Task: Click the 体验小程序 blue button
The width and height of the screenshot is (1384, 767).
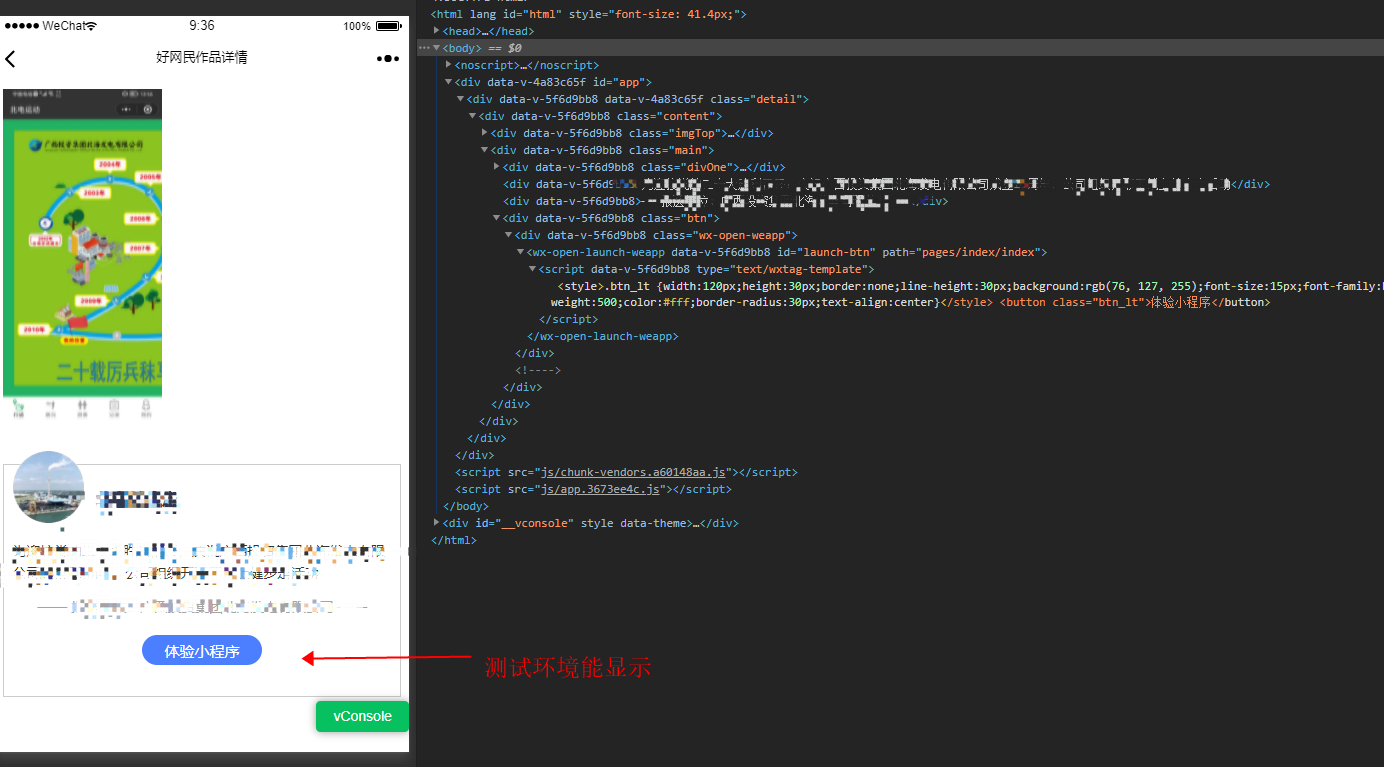Action: coord(201,650)
